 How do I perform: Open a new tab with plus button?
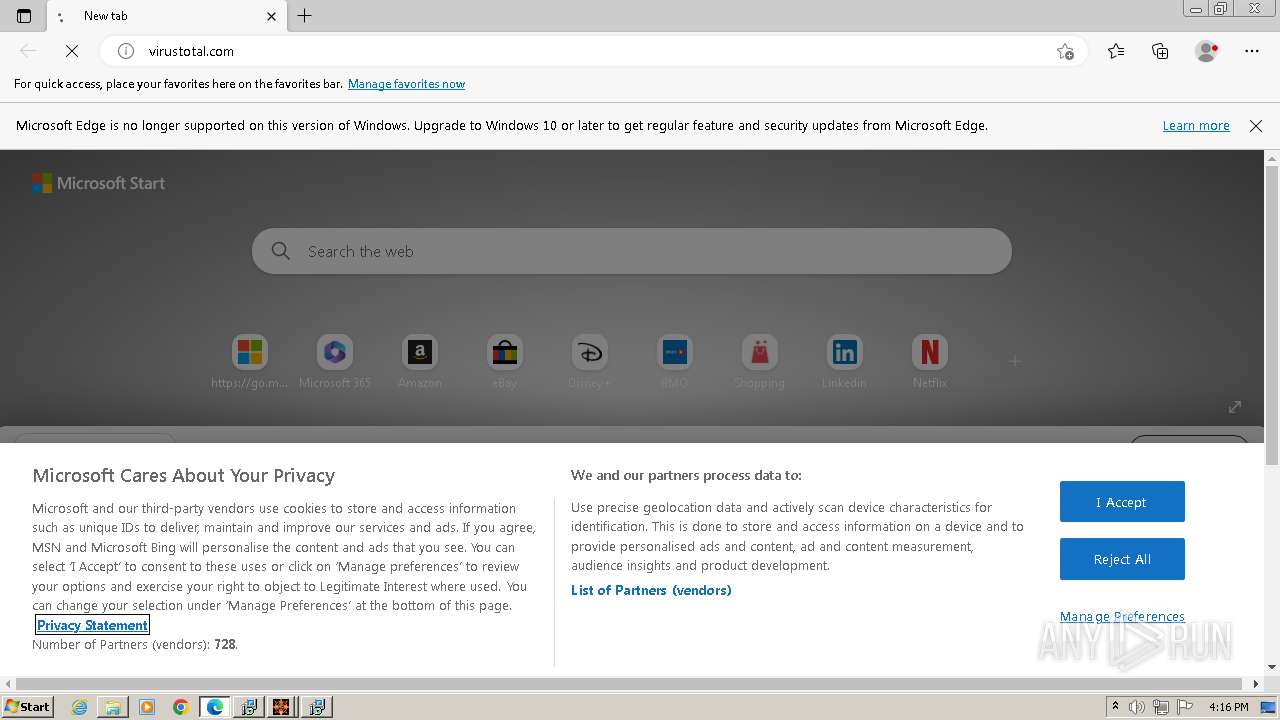point(305,16)
